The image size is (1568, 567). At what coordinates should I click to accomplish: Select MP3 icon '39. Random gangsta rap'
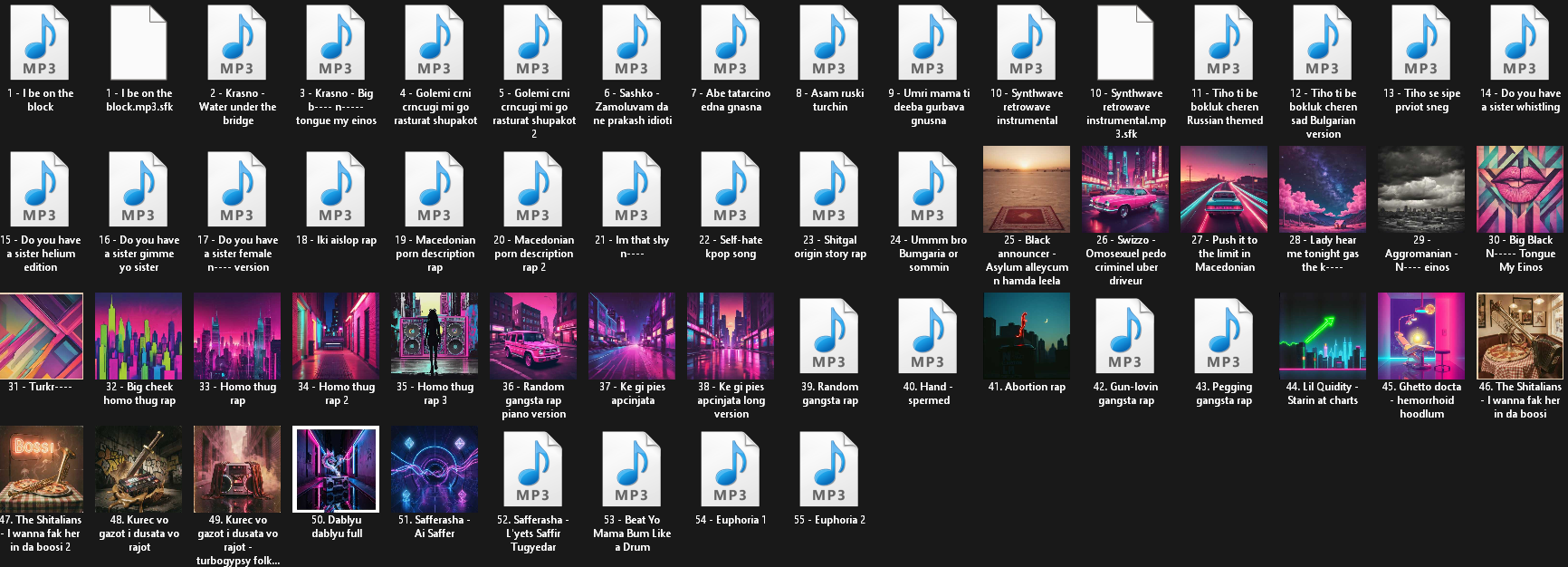(x=829, y=337)
